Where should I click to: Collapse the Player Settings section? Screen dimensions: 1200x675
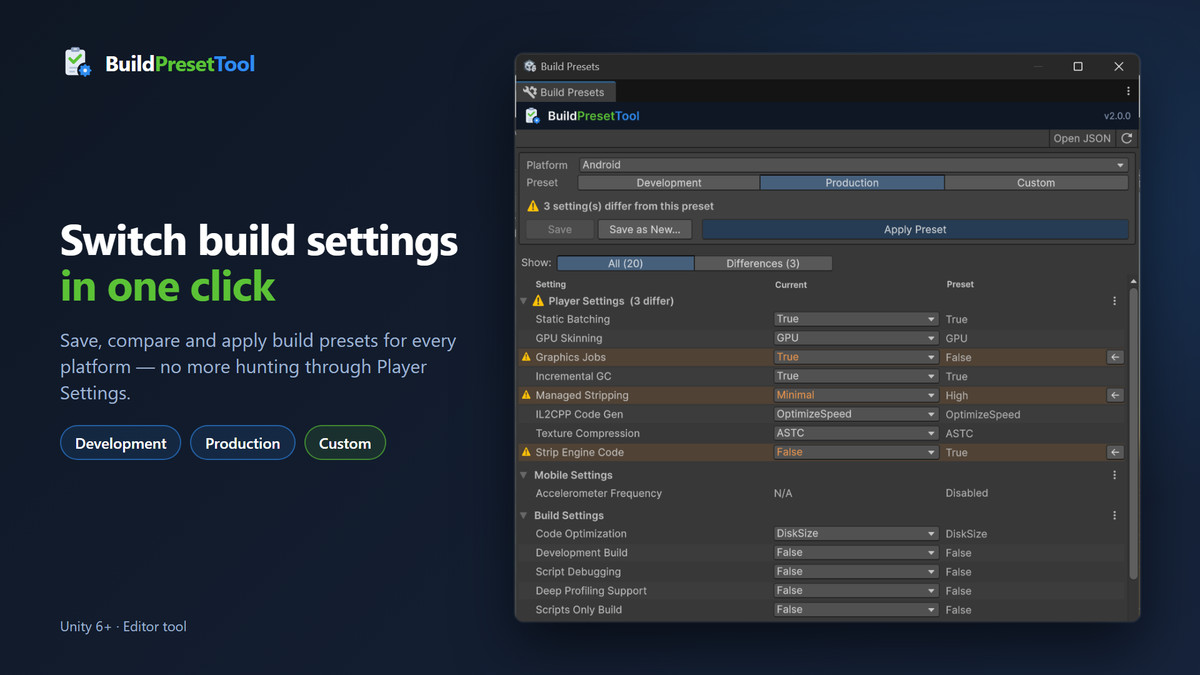click(x=524, y=301)
